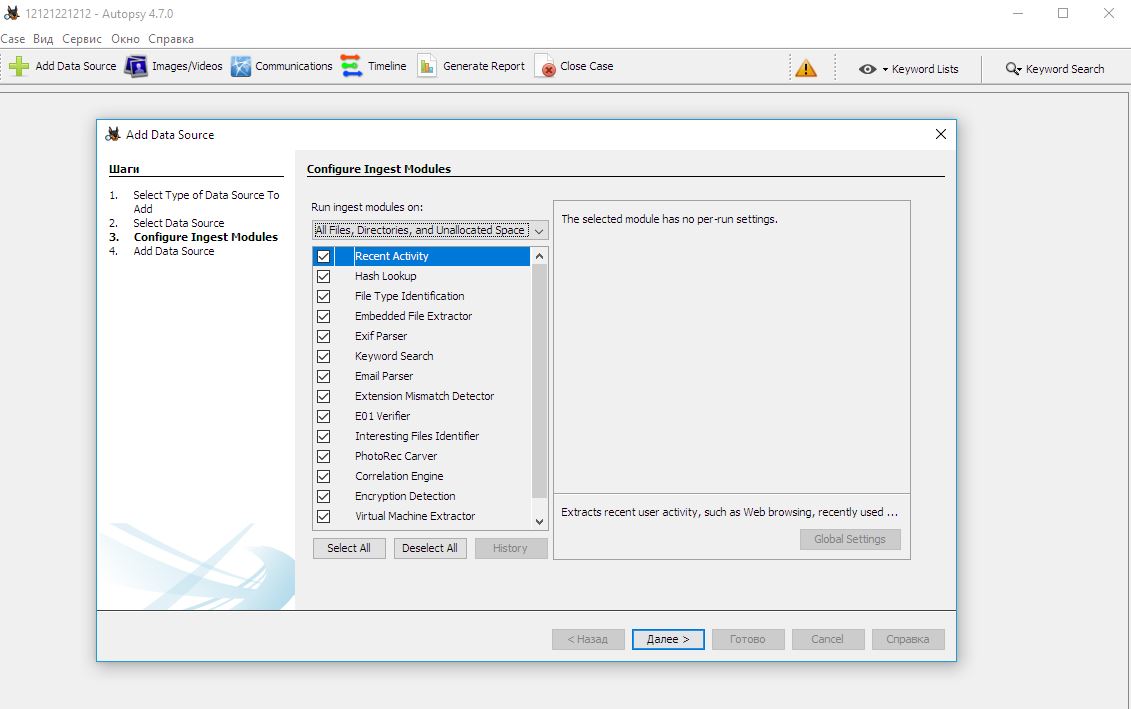
Task: Close the Add Data Source dialog
Action: 941,134
